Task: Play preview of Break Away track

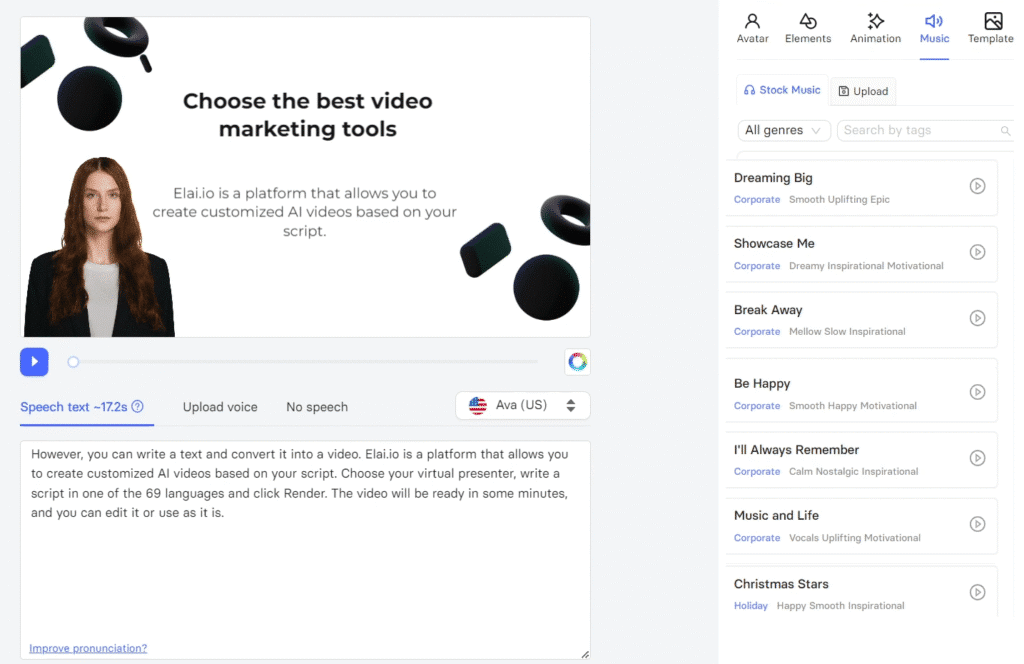Action: [977, 318]
